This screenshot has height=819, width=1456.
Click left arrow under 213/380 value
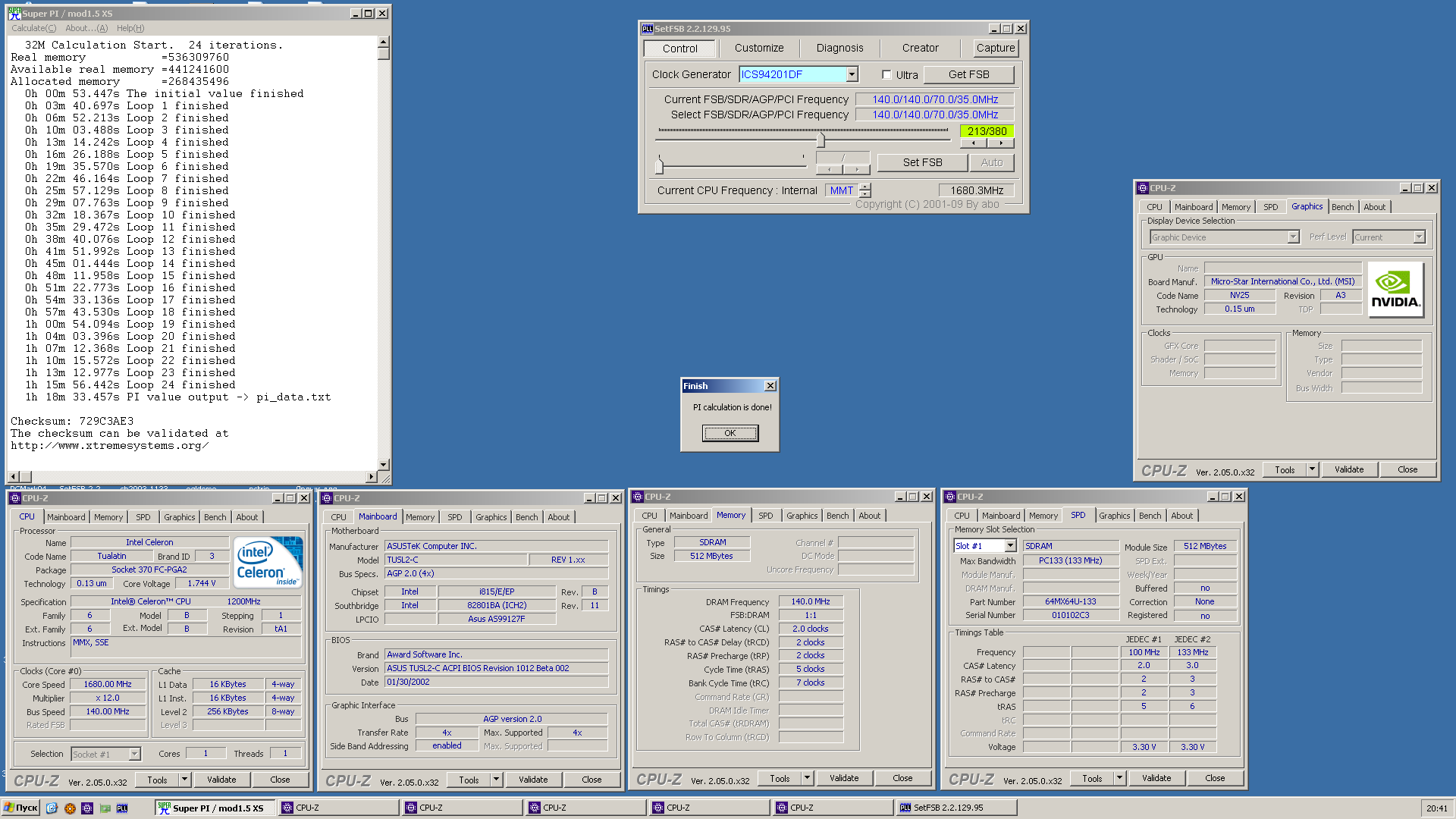point(974,143)
